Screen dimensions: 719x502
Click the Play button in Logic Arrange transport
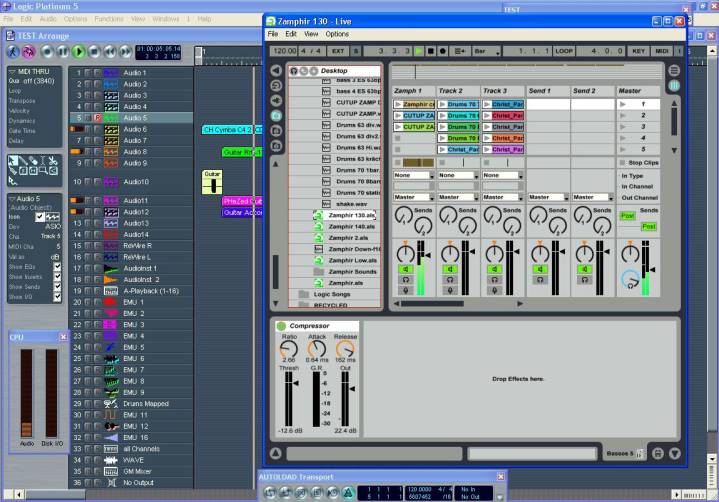[78, 52]
